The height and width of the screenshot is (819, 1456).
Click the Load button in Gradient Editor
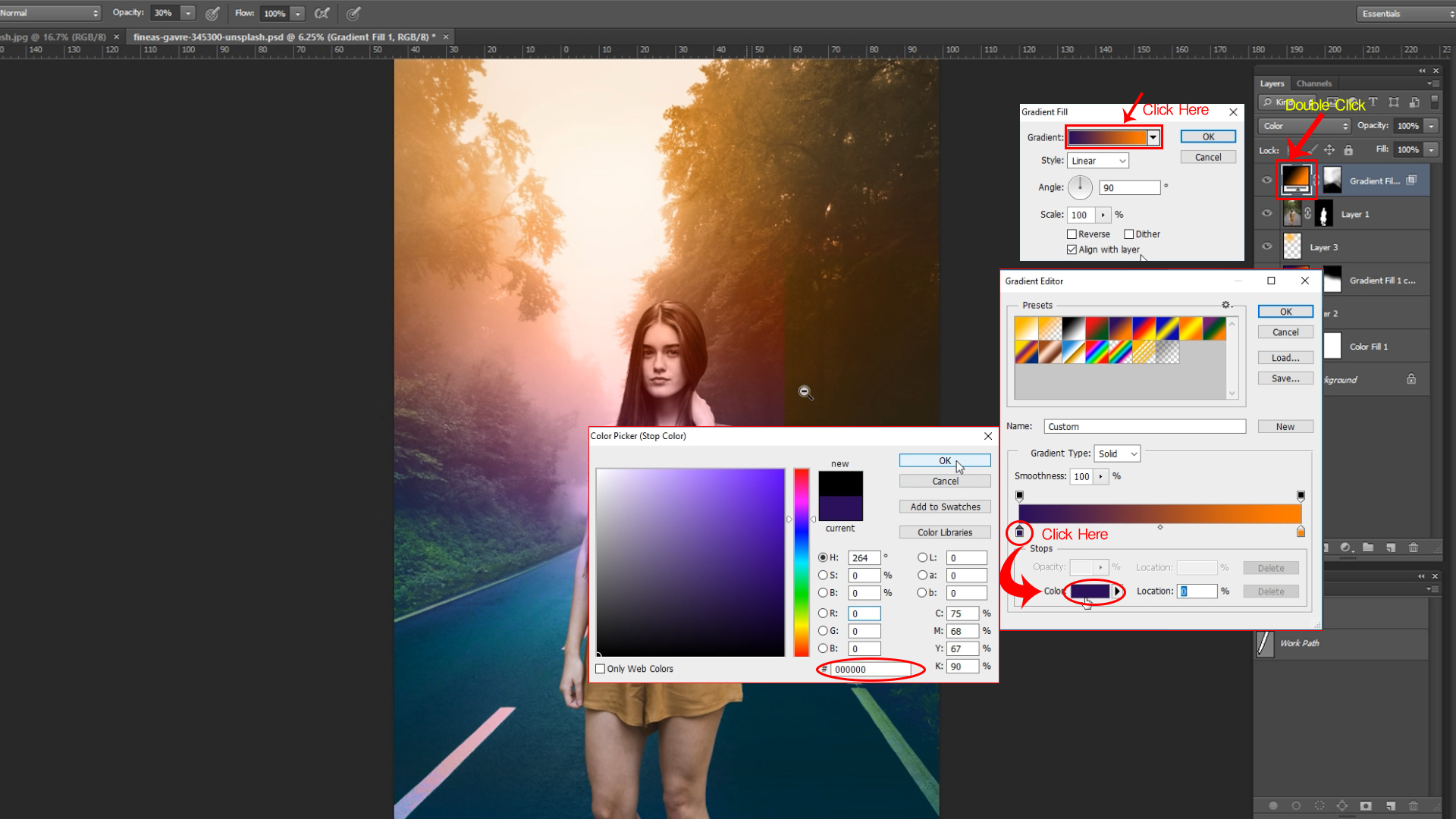pyautogui.click(x=1285, y=357)
